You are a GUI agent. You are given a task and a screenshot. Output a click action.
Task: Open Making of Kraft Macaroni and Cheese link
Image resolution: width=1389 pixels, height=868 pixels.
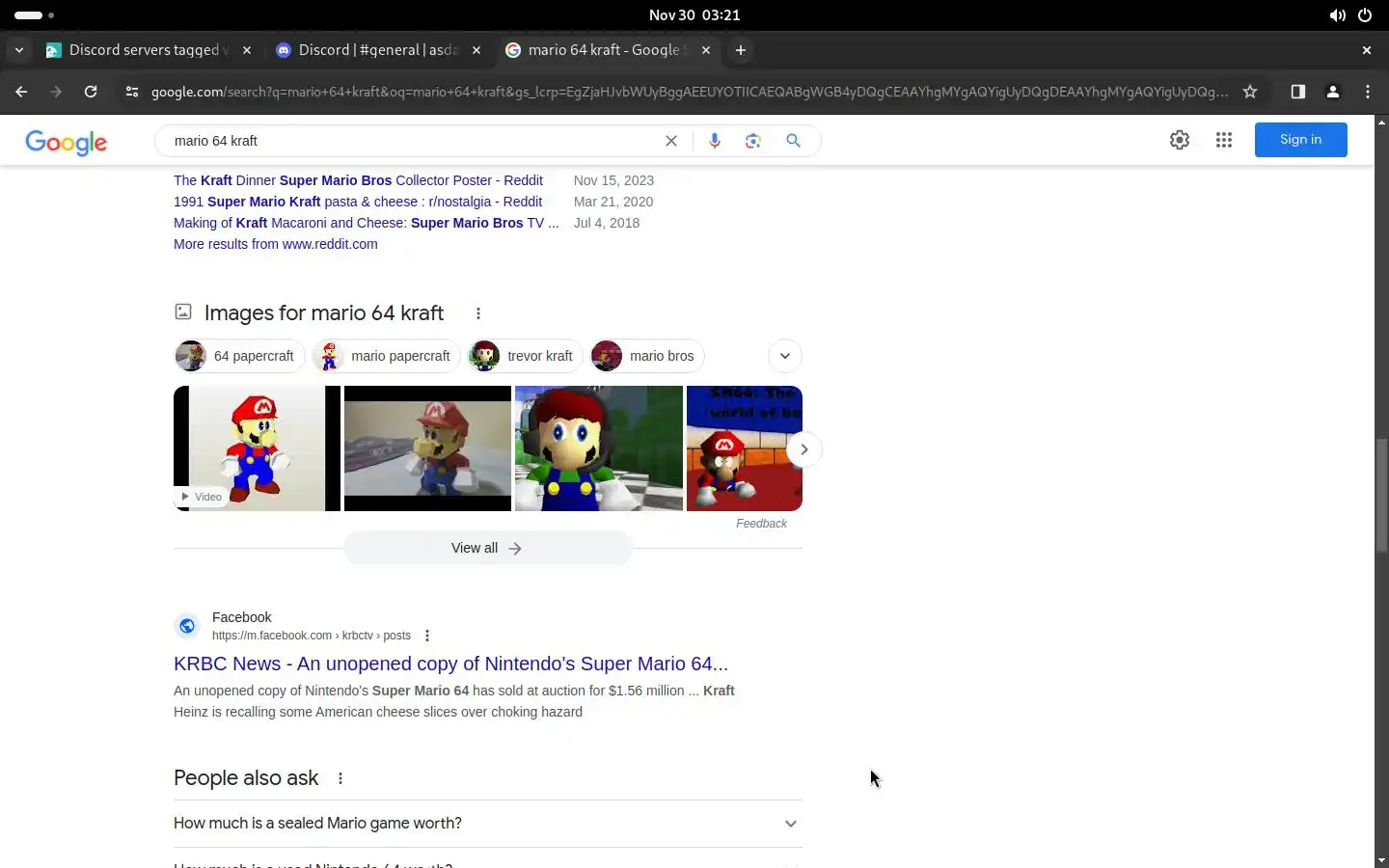click(x=366, y=223)
